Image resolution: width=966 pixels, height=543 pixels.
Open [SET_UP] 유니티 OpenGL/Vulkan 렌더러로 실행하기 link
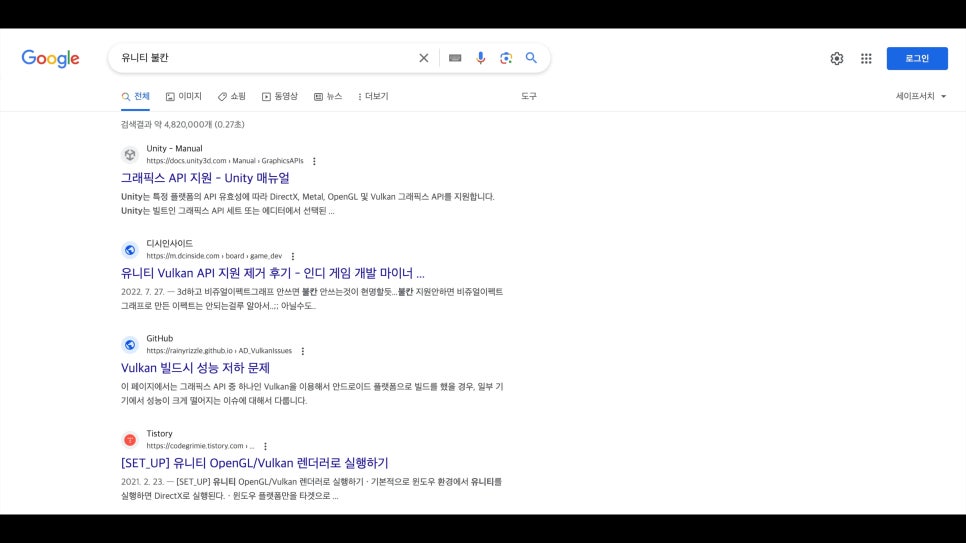coord(254,463)
